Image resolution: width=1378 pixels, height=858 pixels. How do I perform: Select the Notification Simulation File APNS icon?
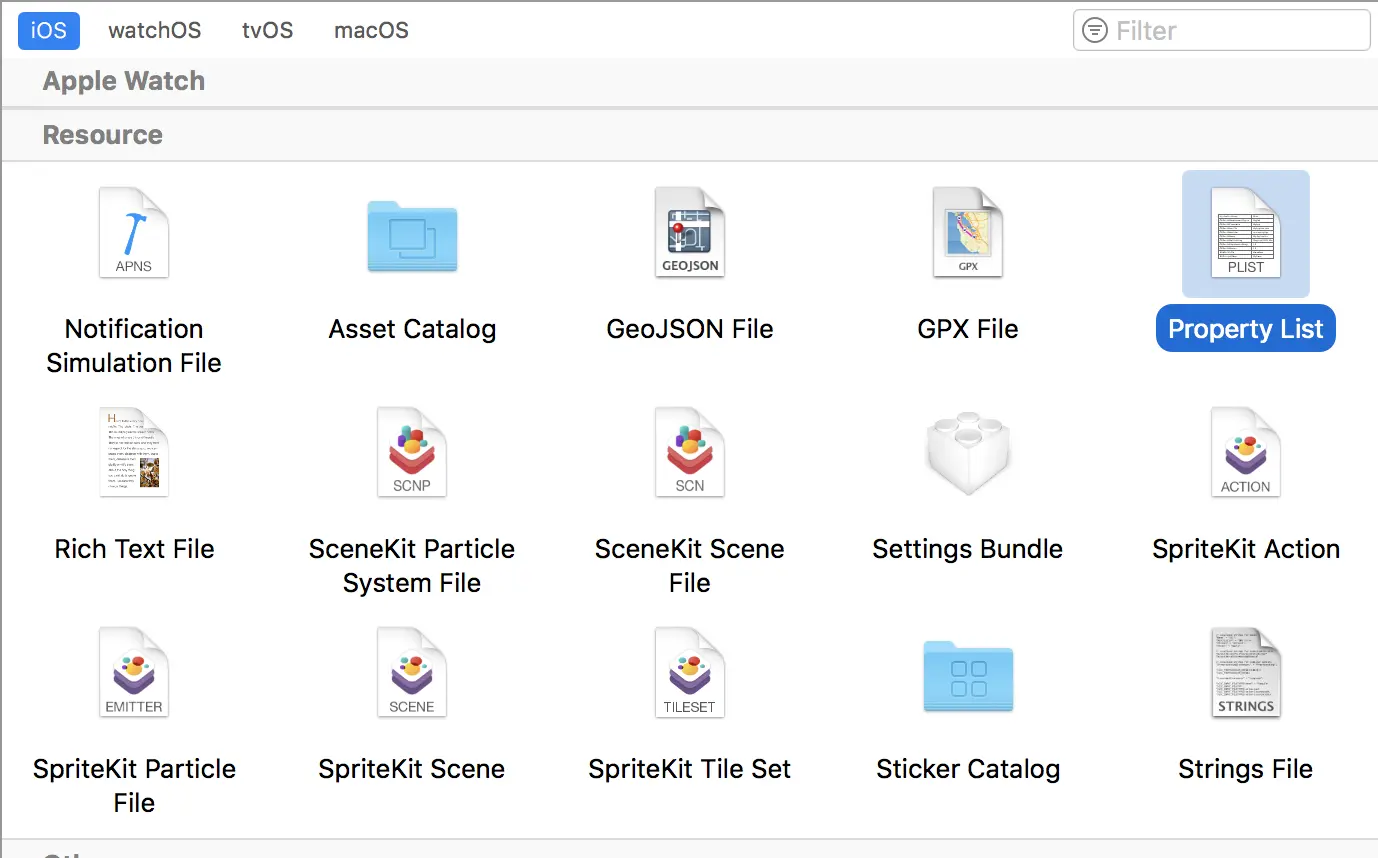coord(134,234)
